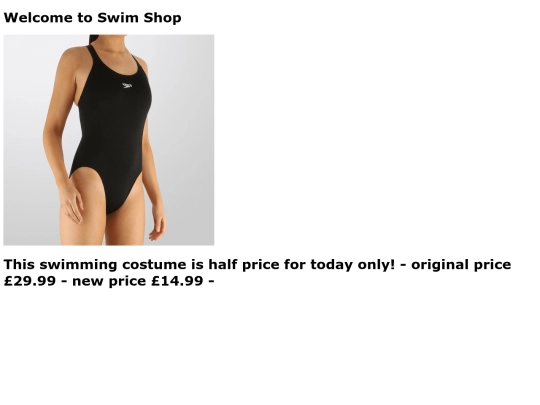Click the word 'swimming' in the description
The image size is (540, 405).
[x=79, y=265]
